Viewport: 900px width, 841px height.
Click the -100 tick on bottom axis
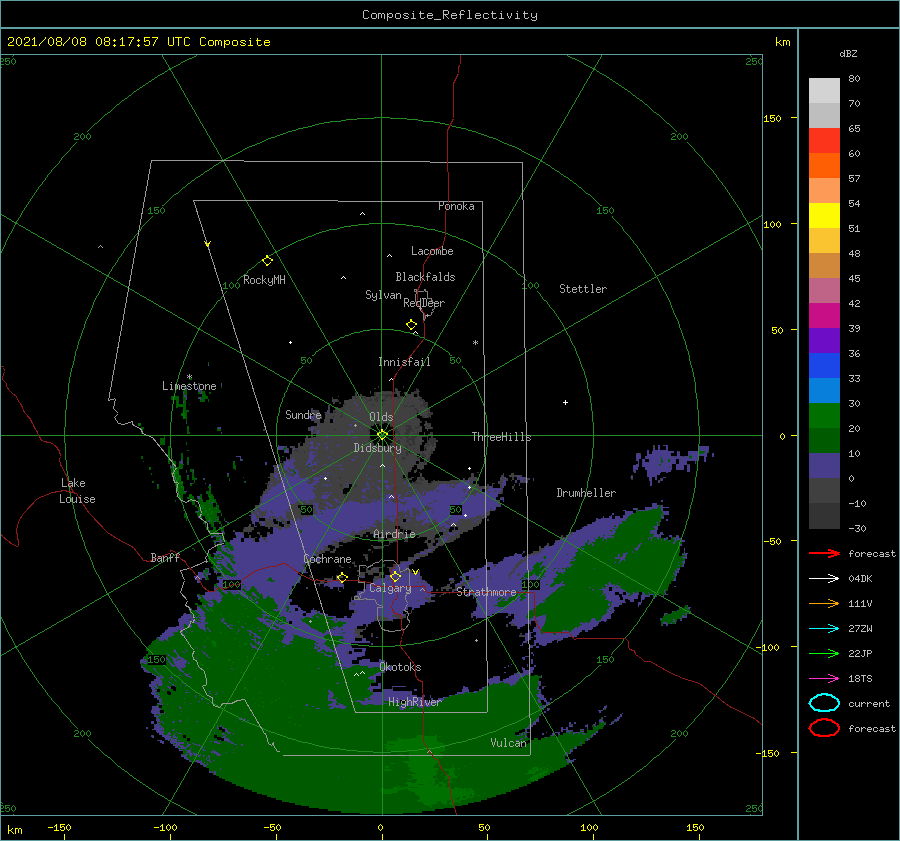[x=165, y=827]
